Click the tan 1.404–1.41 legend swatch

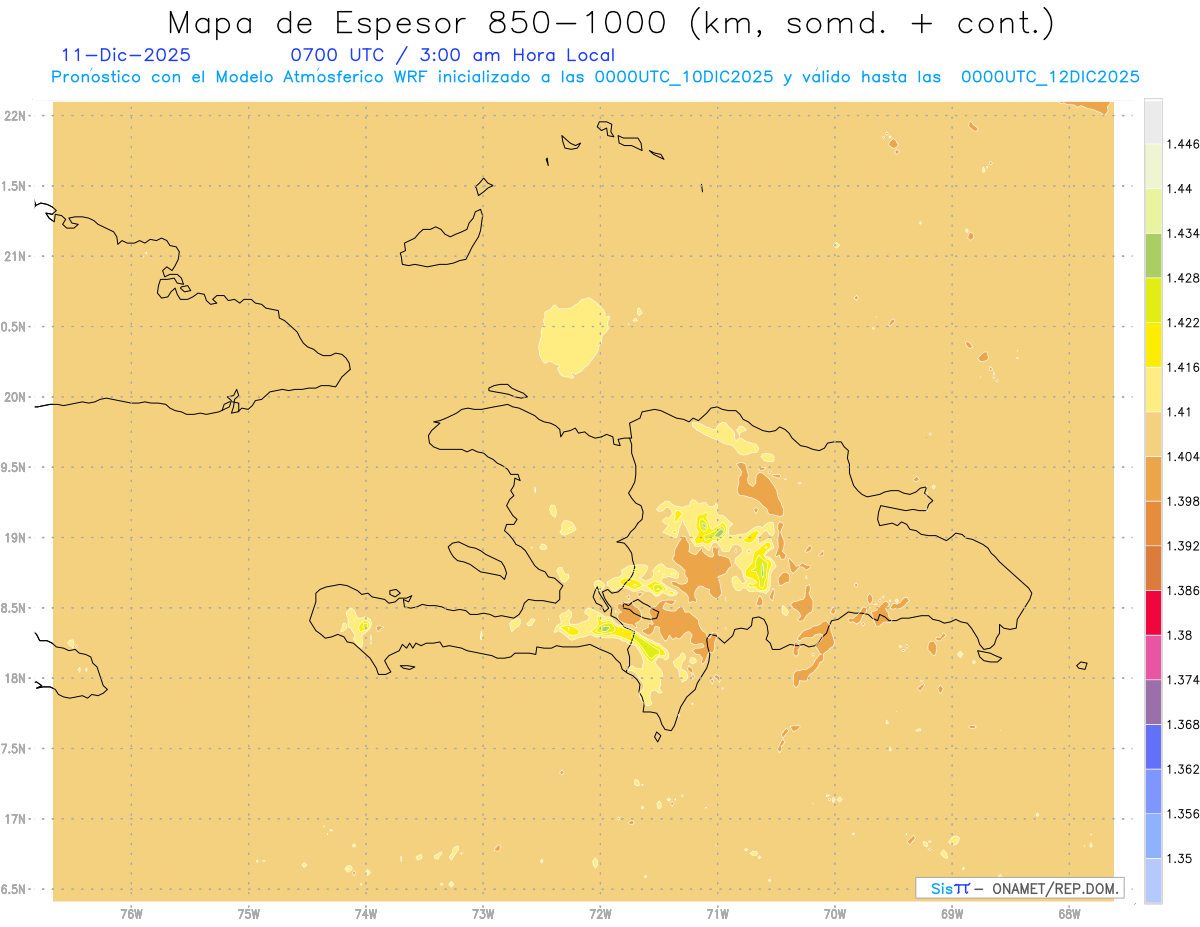tap(1153, 434)
